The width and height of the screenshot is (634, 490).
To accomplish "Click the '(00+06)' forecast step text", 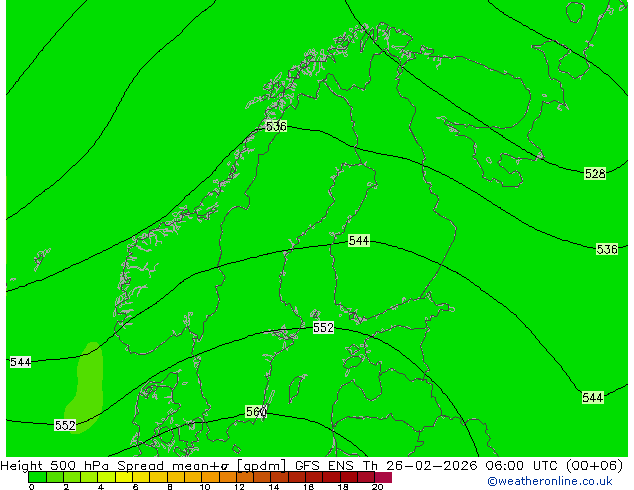I will [594, 466].
